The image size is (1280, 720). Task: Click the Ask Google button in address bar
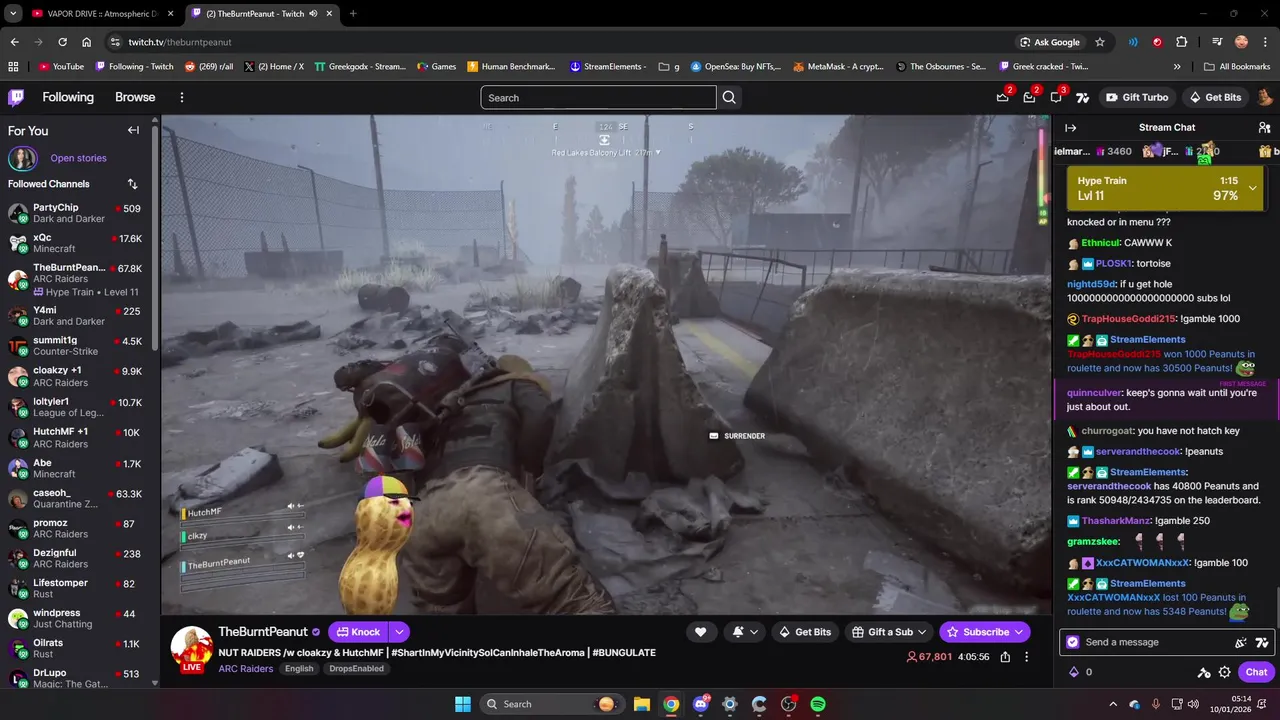(1050, 42)
